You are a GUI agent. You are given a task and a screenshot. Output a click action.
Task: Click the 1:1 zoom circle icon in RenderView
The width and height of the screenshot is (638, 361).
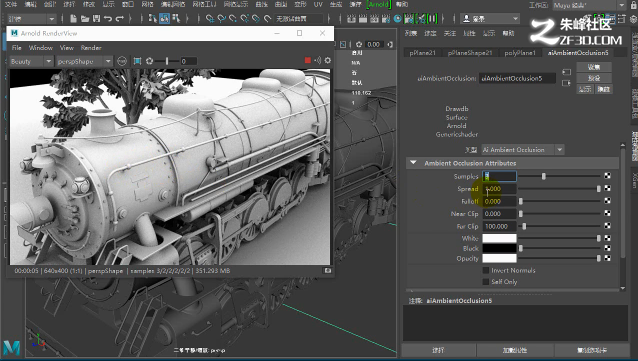(x=122, y=61)
